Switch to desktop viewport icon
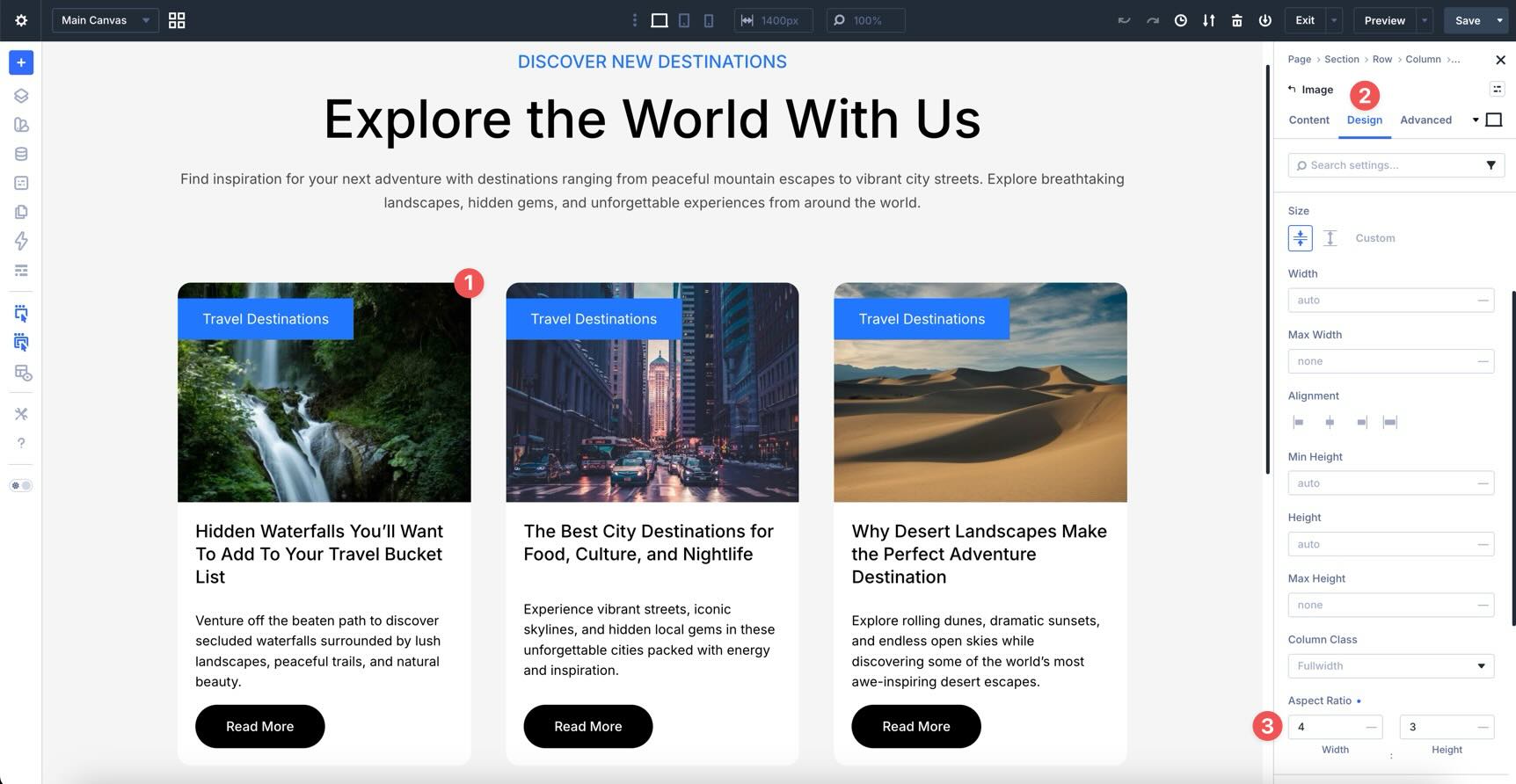 click(659, 20)
